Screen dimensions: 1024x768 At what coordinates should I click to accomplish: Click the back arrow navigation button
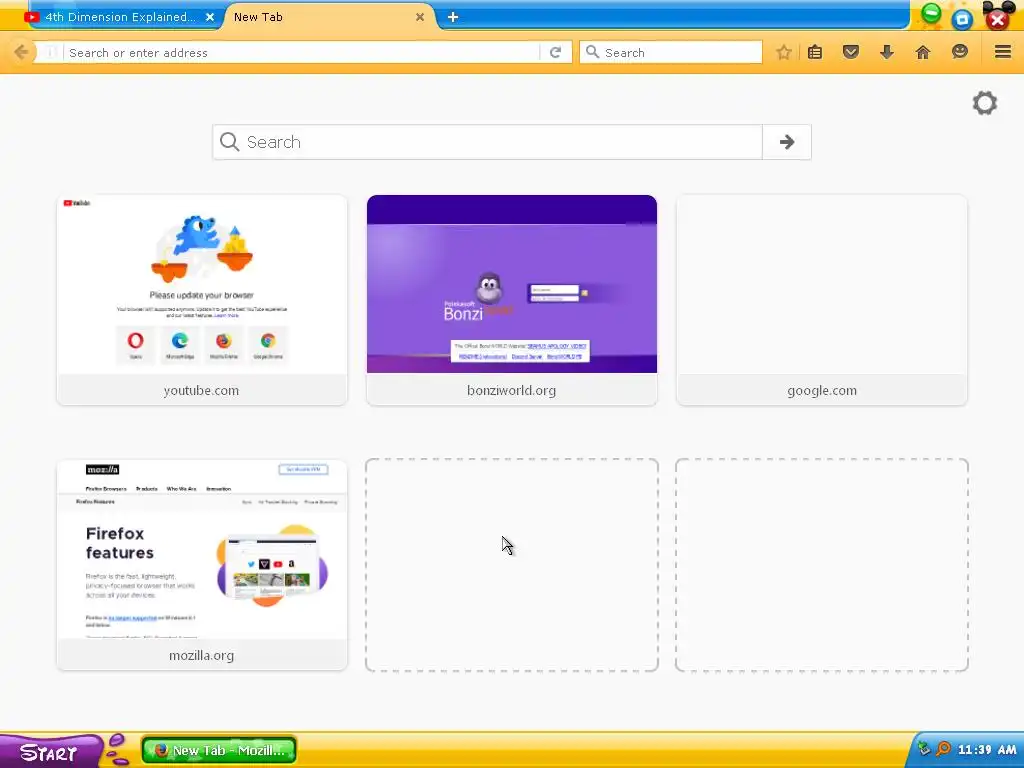(21, 52)
